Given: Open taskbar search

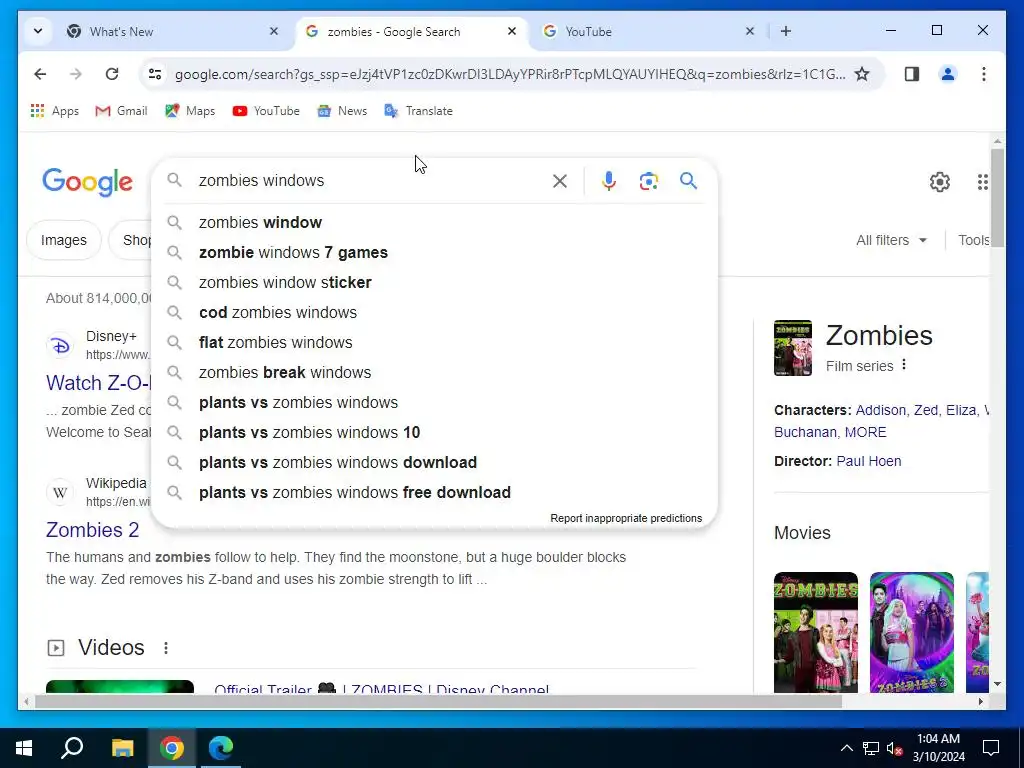Looking at the screenshot, I should click(72, 748).
